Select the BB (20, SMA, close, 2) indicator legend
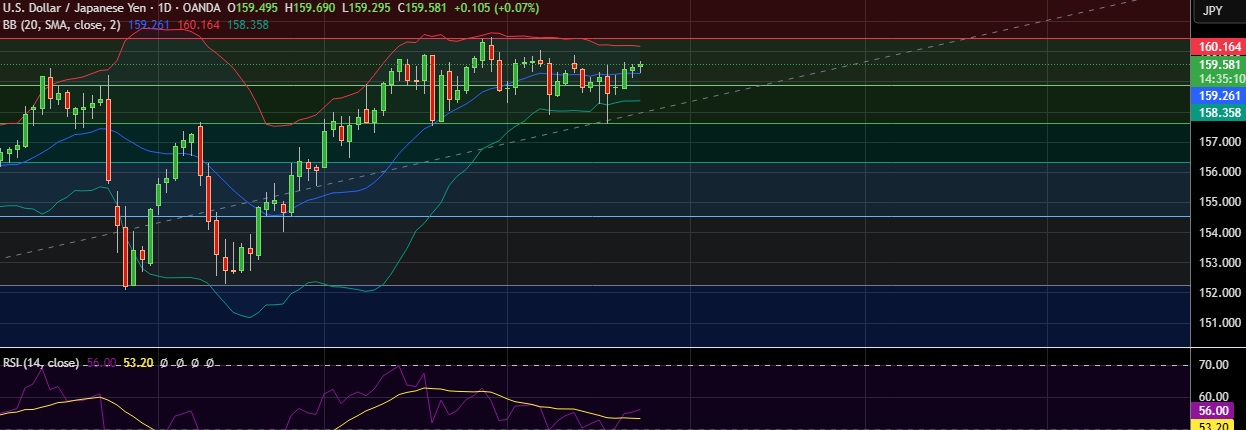The width and height of the screenshot is (1246, 430). tap(60, 23)
